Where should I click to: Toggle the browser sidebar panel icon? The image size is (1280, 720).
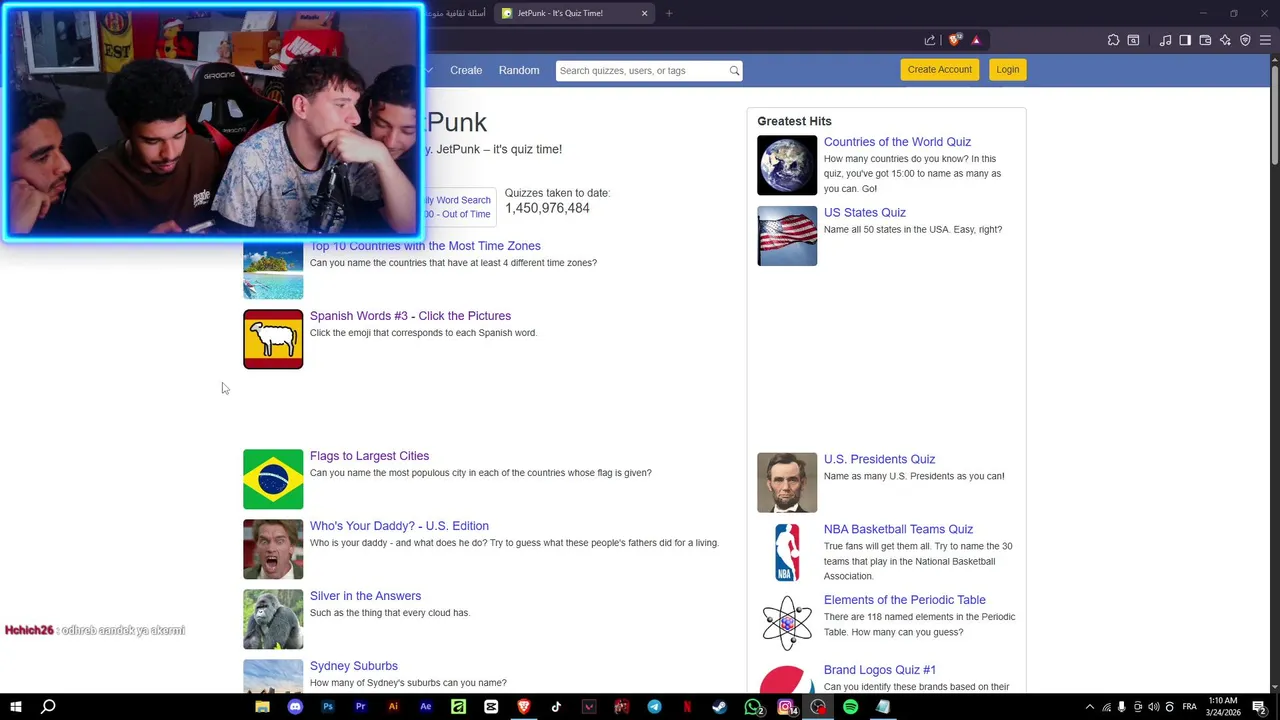click(x=1185, y=40)
